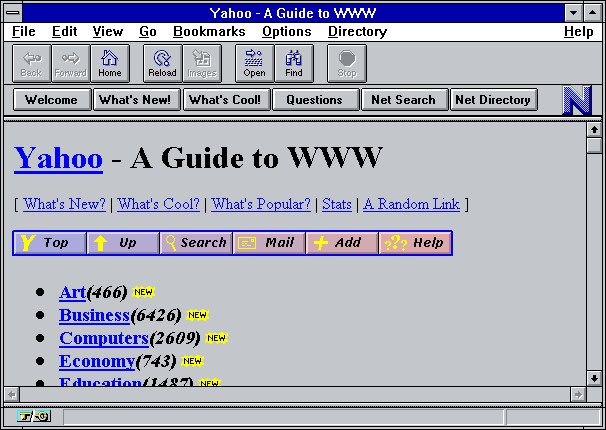Click the What's Cool! directory button

(x=226, y=100)
